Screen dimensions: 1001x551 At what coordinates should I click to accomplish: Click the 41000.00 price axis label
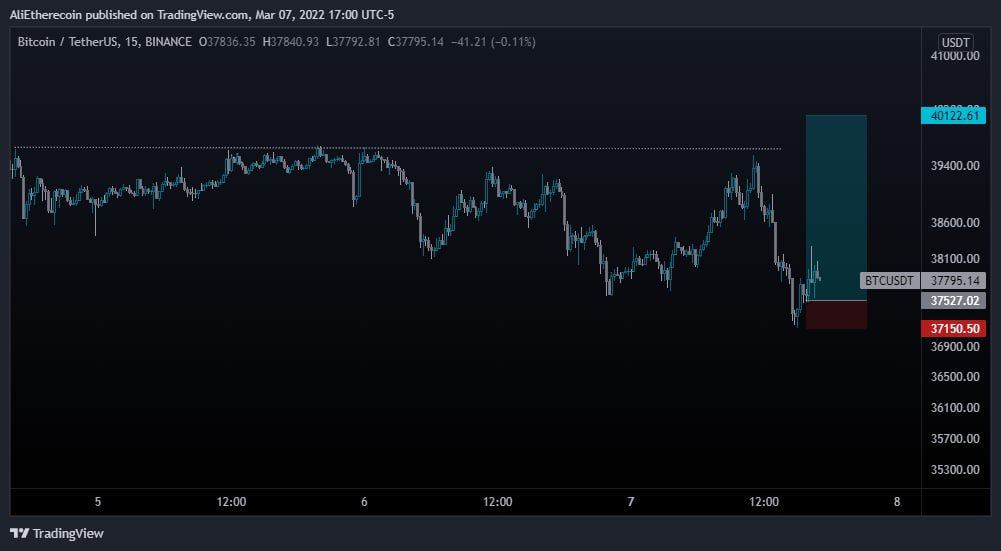point(955,56)
